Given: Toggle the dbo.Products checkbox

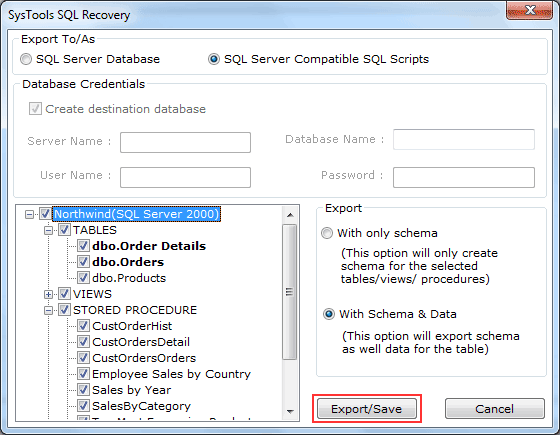Looking at the screenshot, I should (83, 278).
